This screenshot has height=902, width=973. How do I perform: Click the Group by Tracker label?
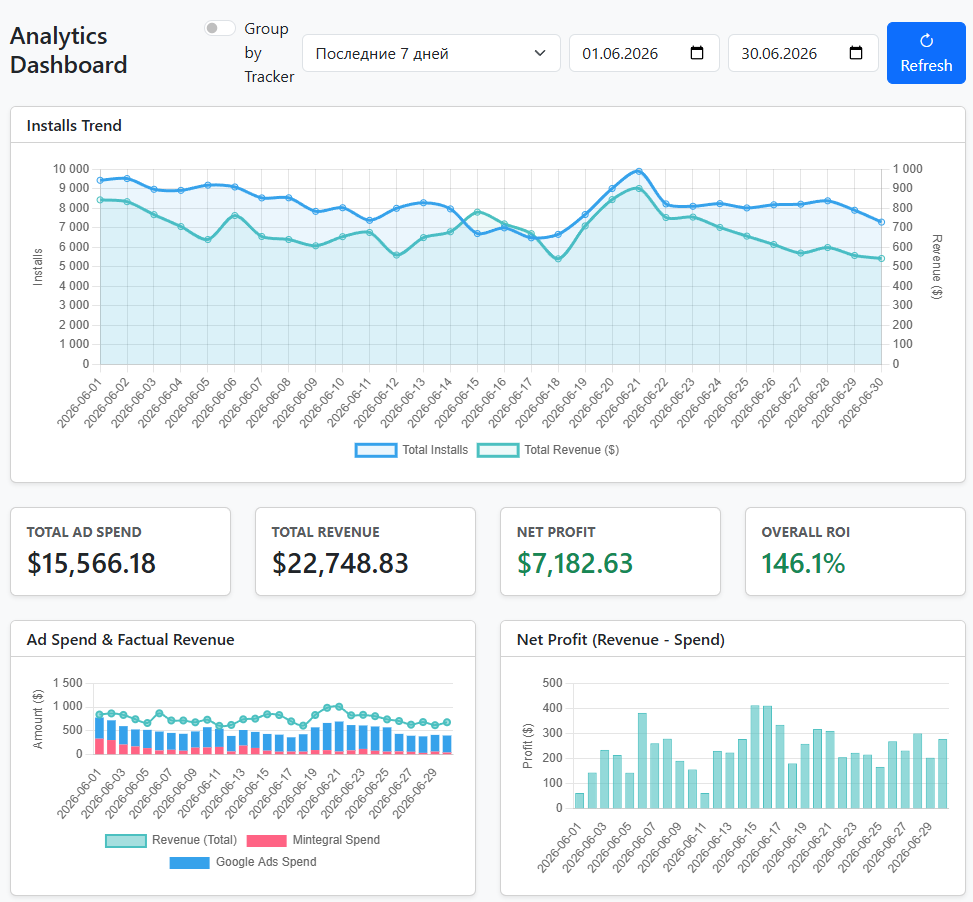(x=269, y=53)
